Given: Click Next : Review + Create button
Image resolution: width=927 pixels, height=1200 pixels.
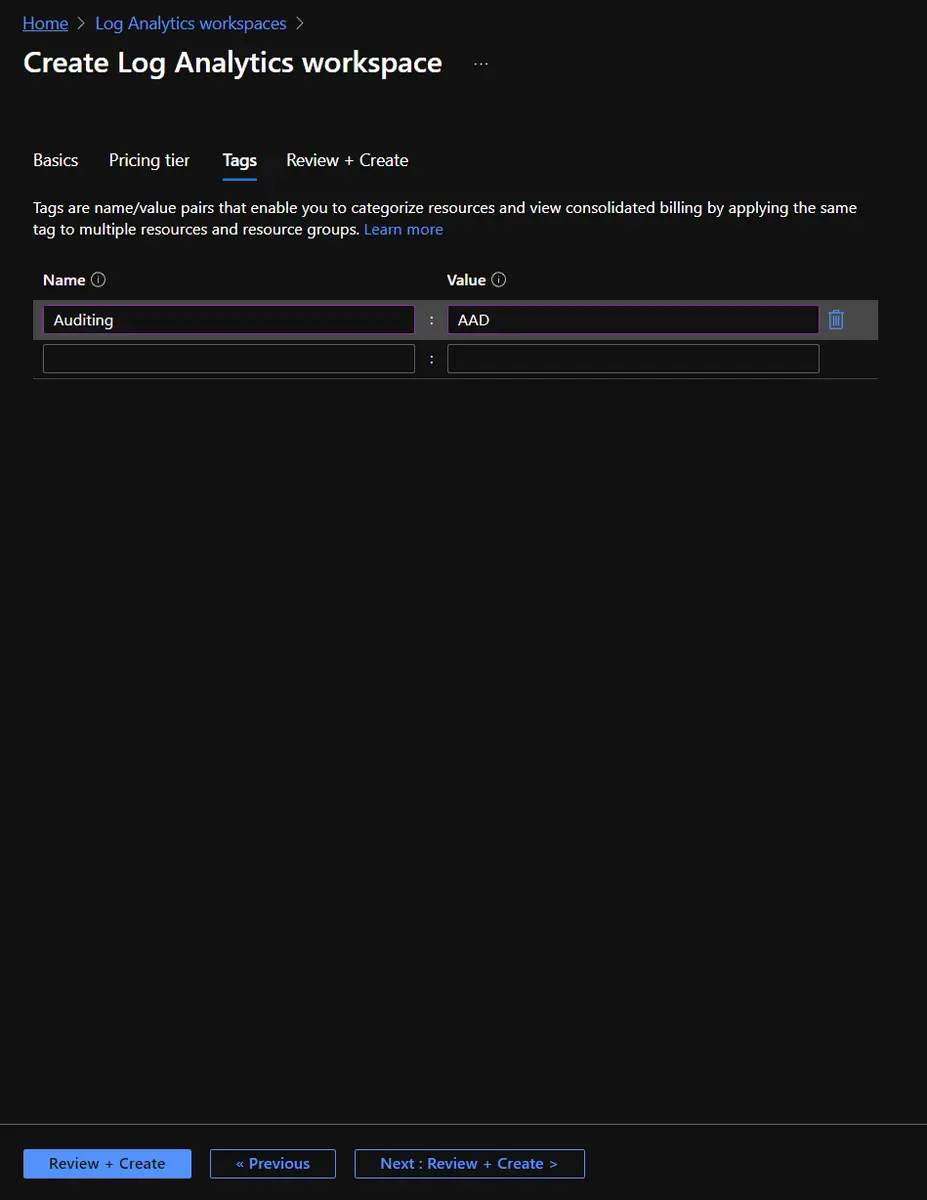Looking at the screenshot, I should (469, 1163).
